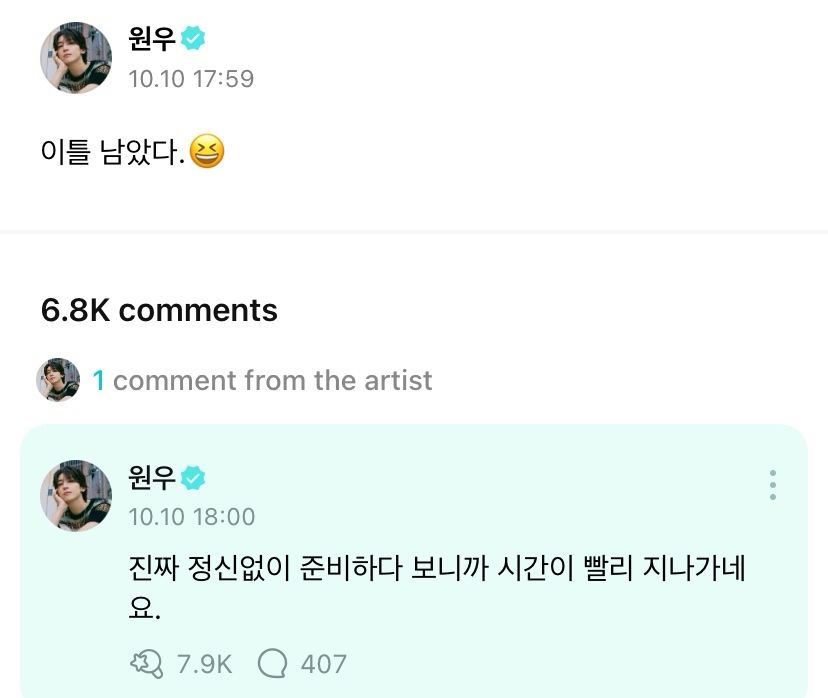Tap the reply bubble icon on comment
The image size is (828, 698).
[272, 664]
